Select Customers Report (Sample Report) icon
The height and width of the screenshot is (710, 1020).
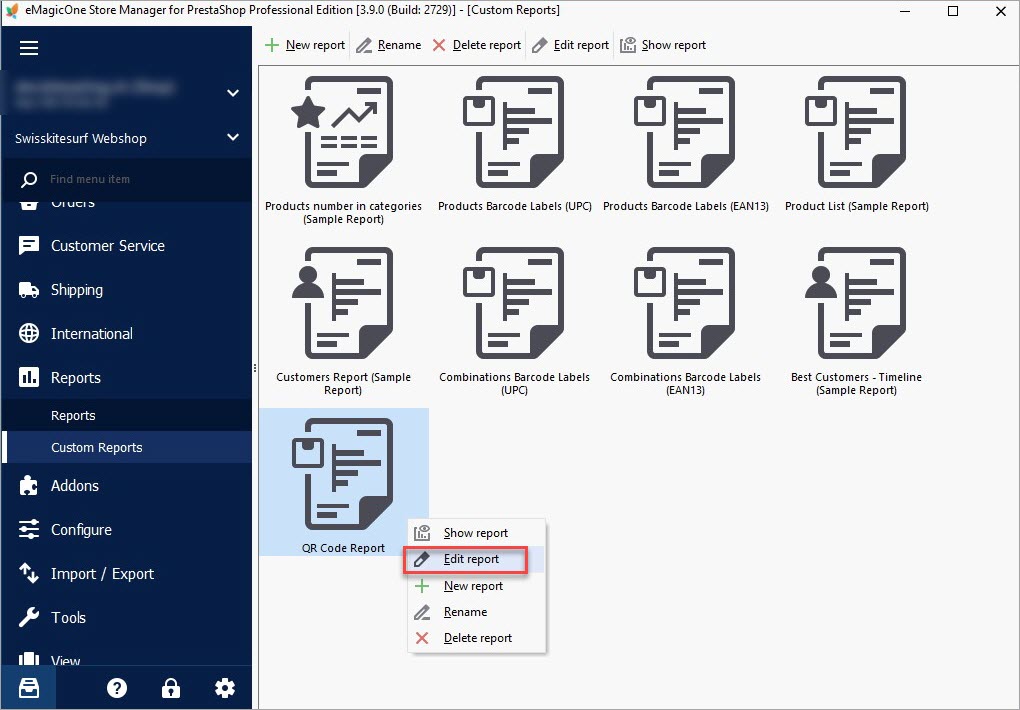click(x=343, y=303)
